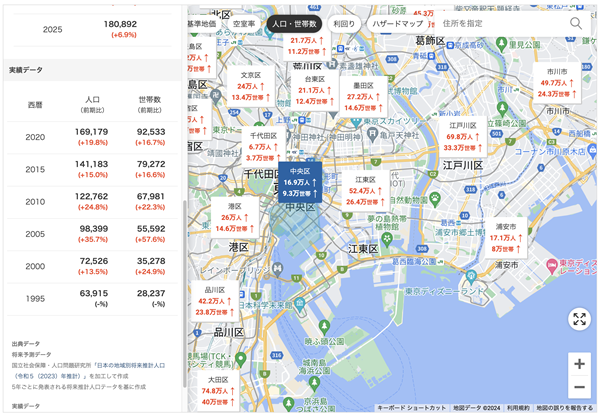
Task: Click the 城南島海浜公園 park marker
Action: click(x=315, y=383)
